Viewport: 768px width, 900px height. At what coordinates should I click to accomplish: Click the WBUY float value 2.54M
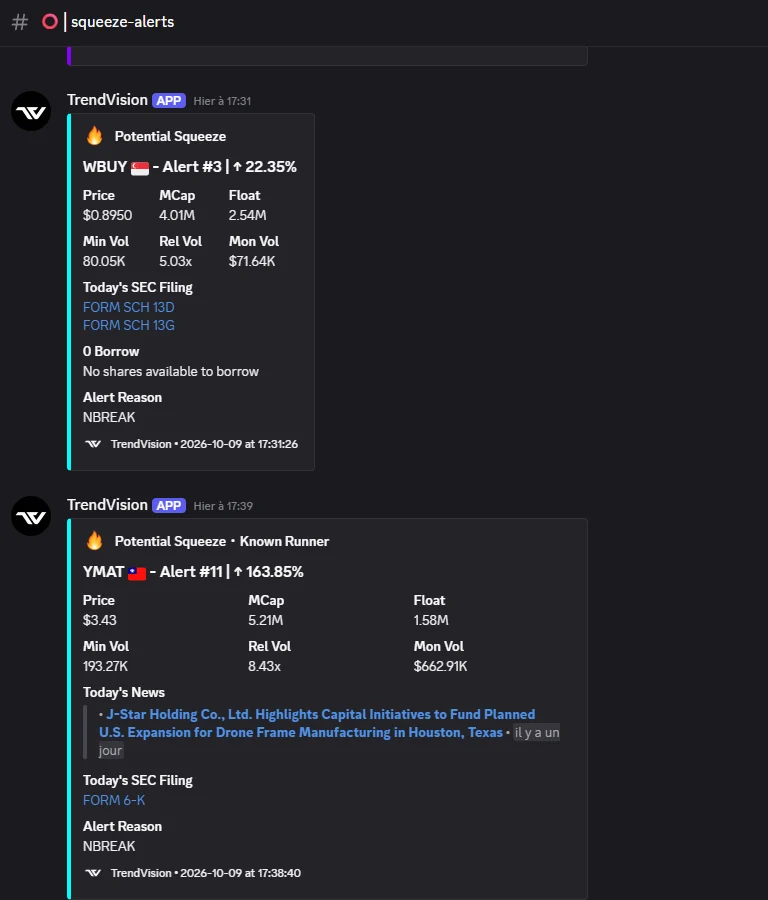pos(247,215)
